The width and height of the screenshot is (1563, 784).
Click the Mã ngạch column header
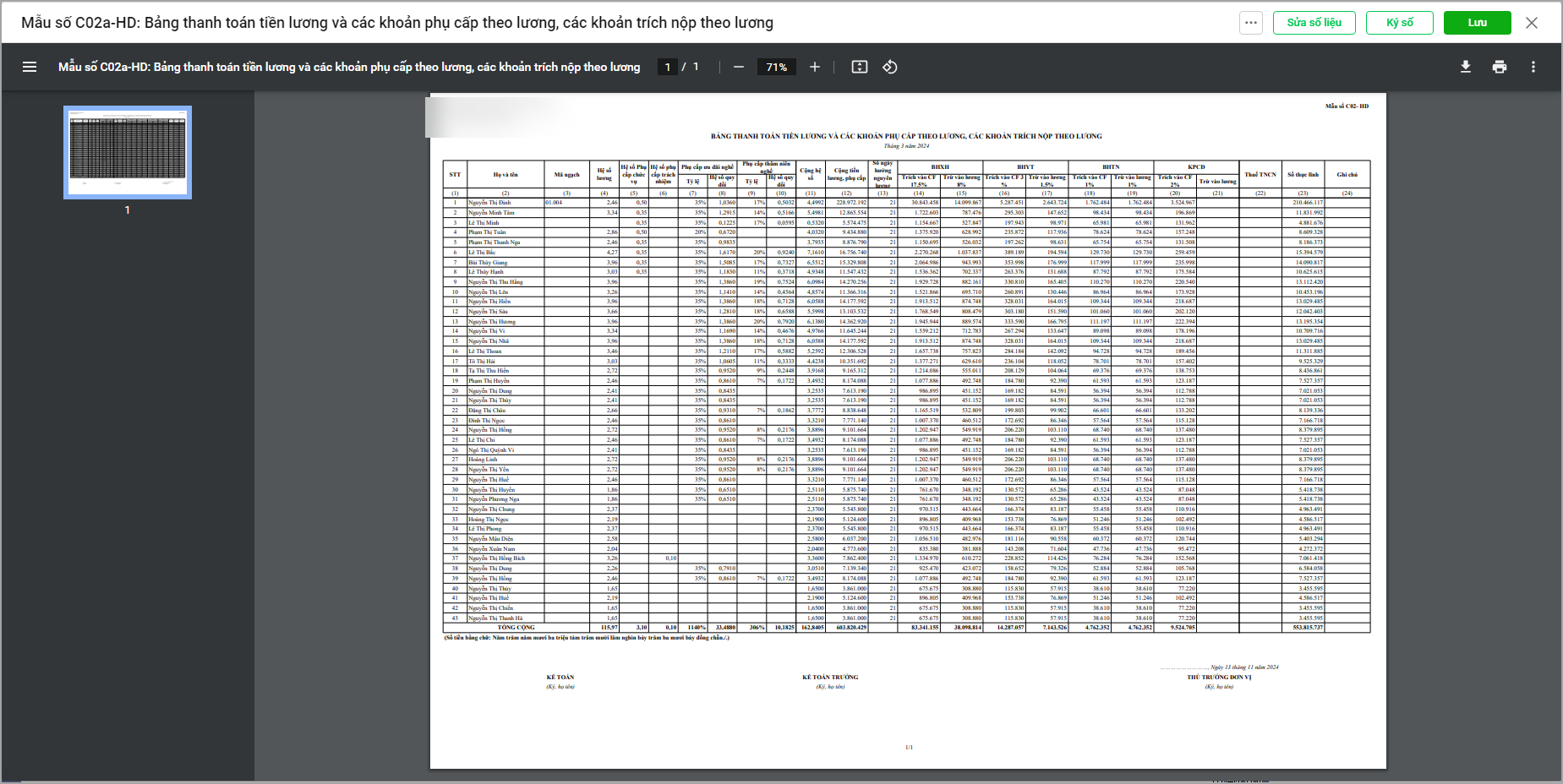coord(566,175)
